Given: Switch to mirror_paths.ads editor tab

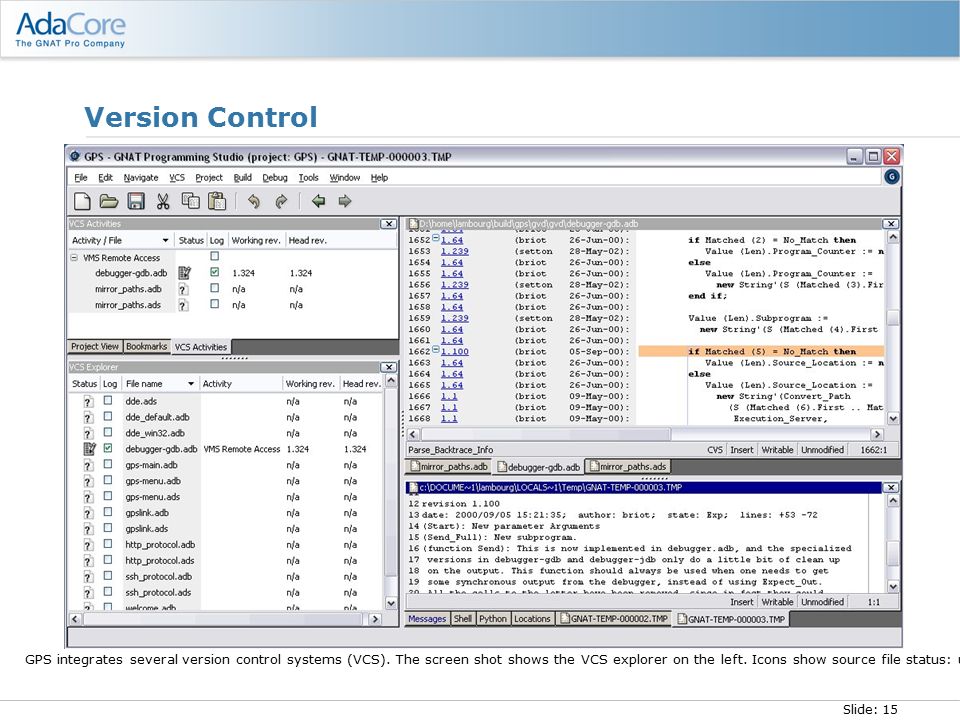Looking at the screenshot, I should 628,467.
